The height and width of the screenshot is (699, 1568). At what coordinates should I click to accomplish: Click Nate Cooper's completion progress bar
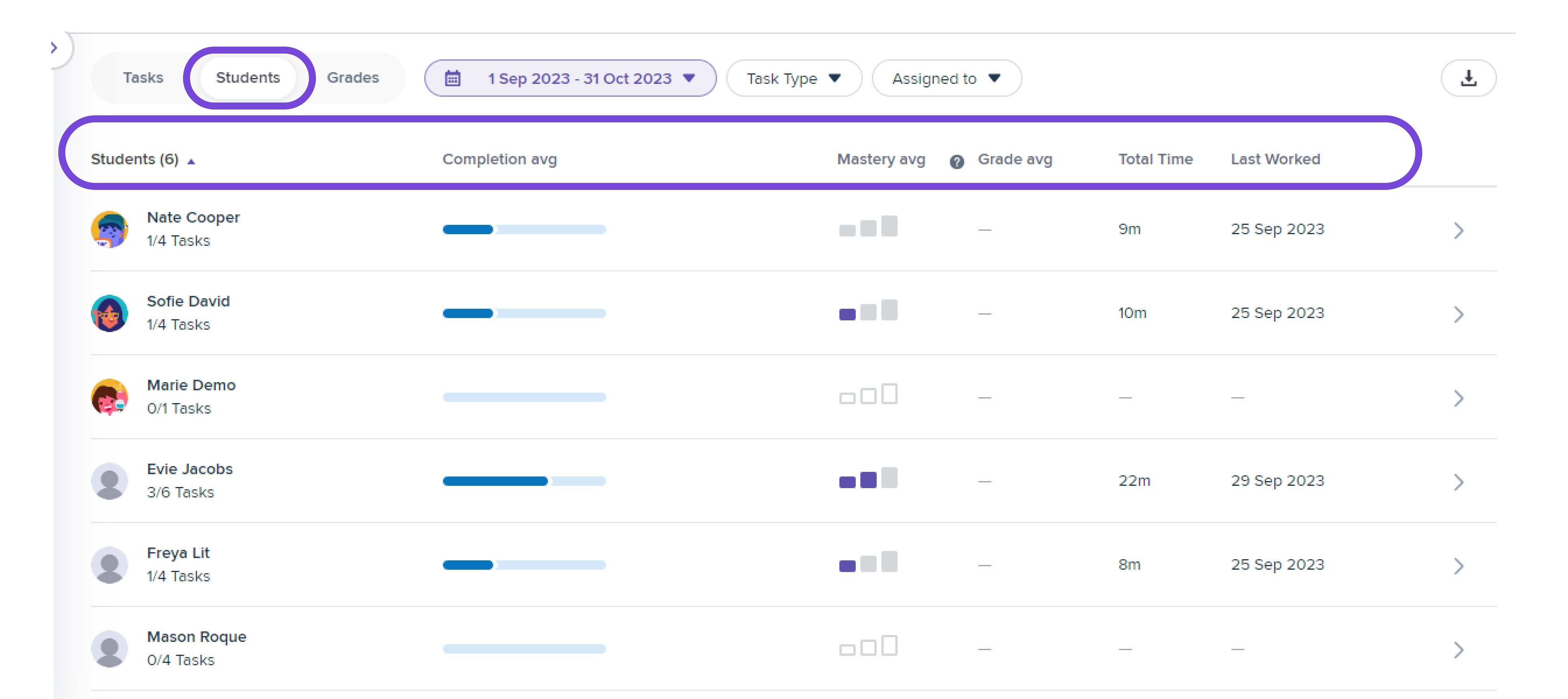pyautogui.click(x=524, y=230)
